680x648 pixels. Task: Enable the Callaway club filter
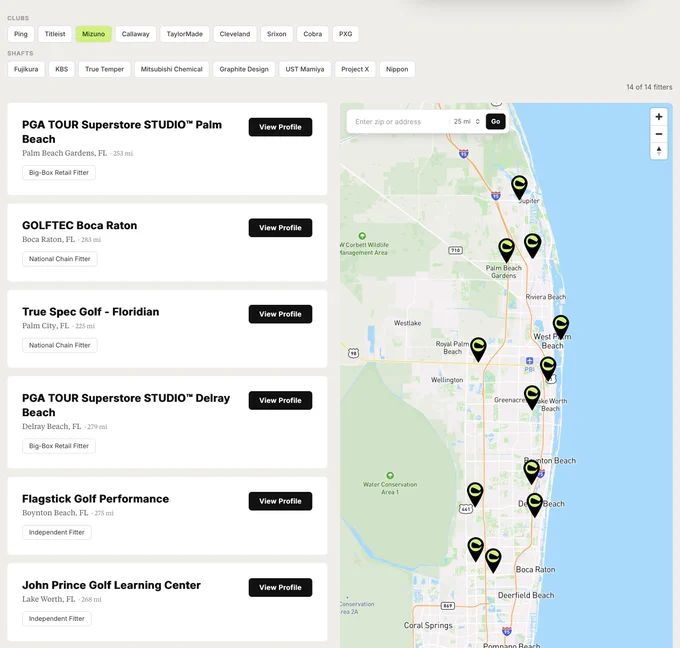[x=135, y=34]
